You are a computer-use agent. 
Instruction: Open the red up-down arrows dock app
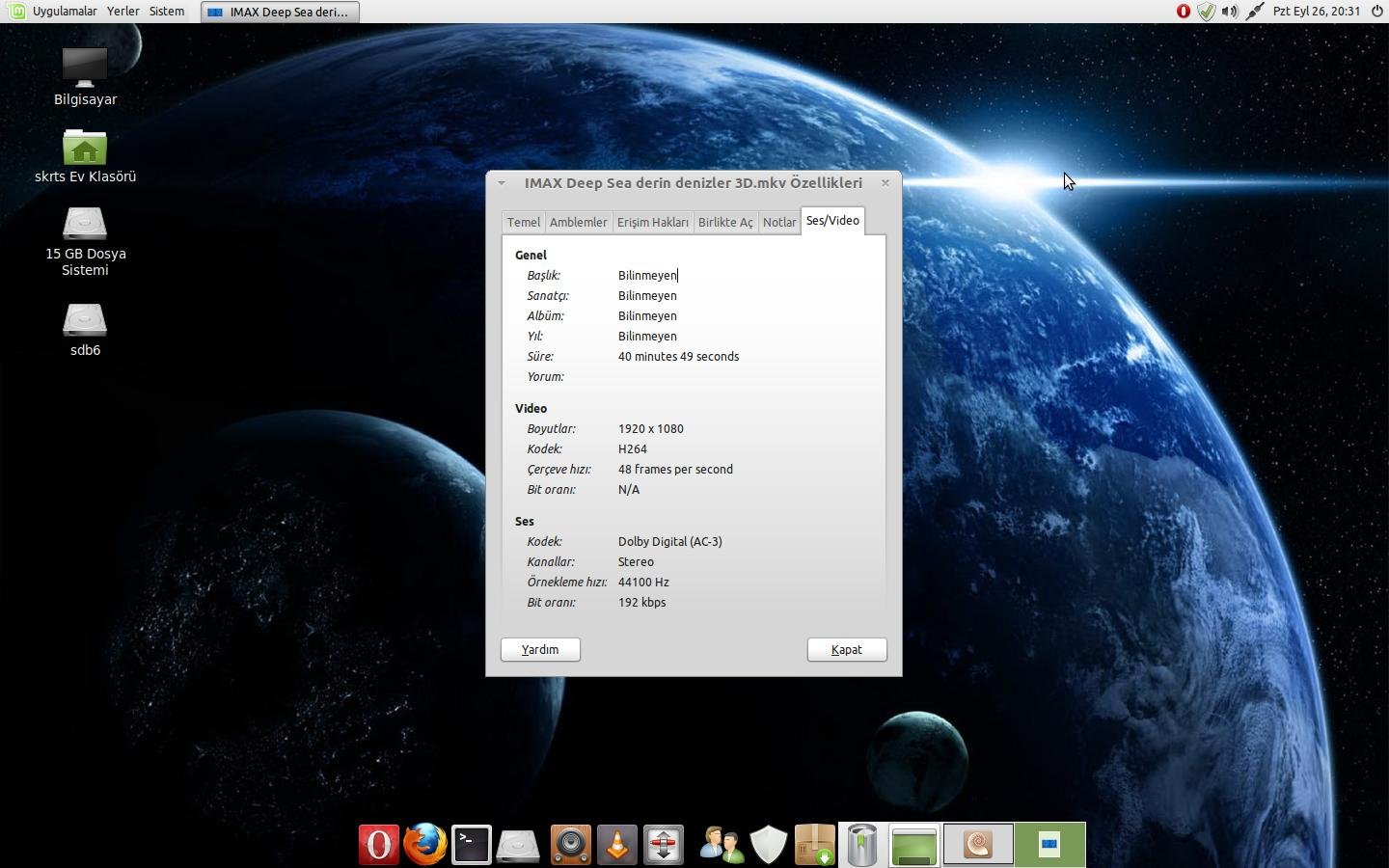pyautogui.click(x=664, y=845)
